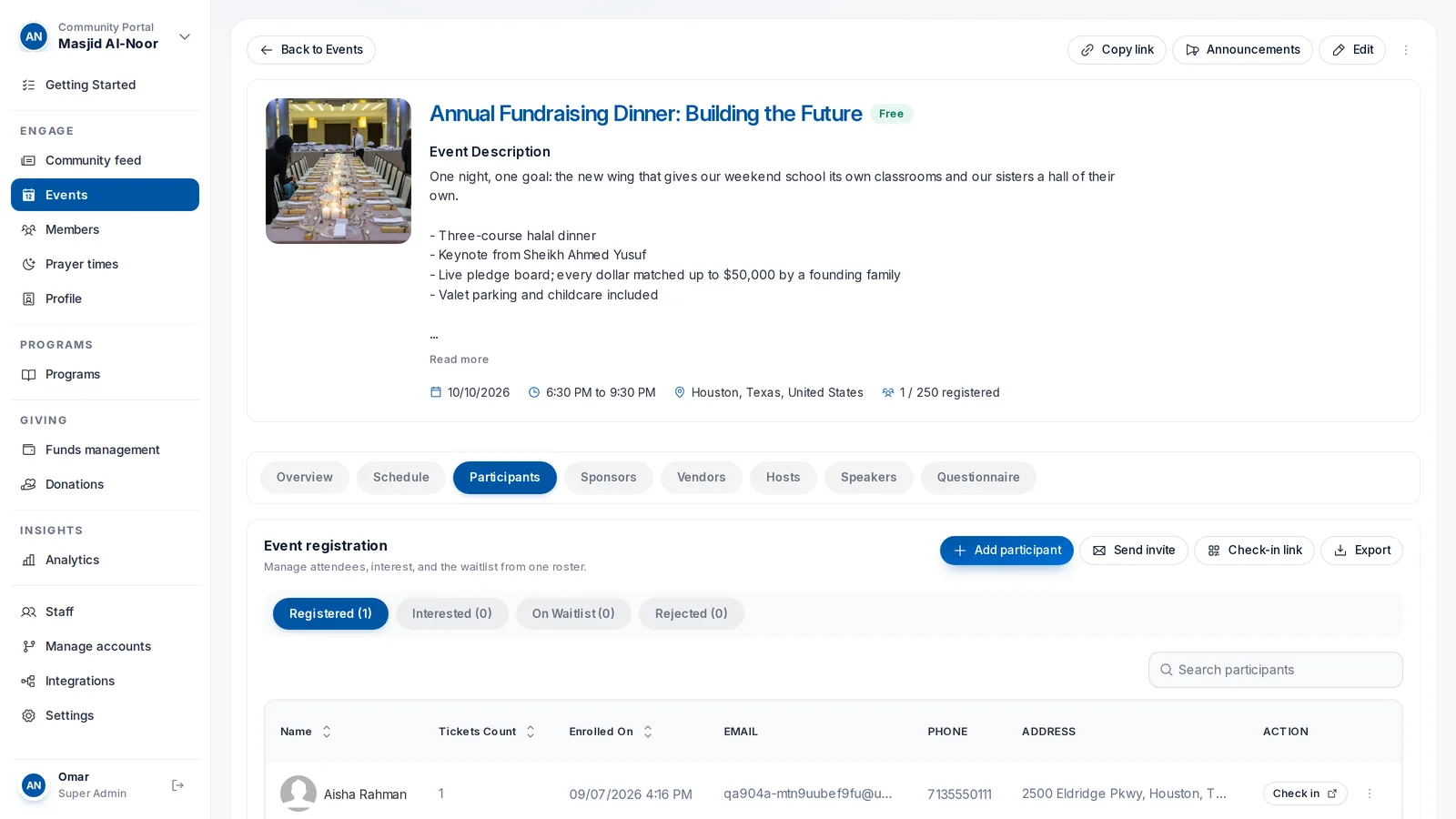This screenshot has height=819, width=1456.
Task: Open the Questionnaire tab
Action: coord(978,478)
